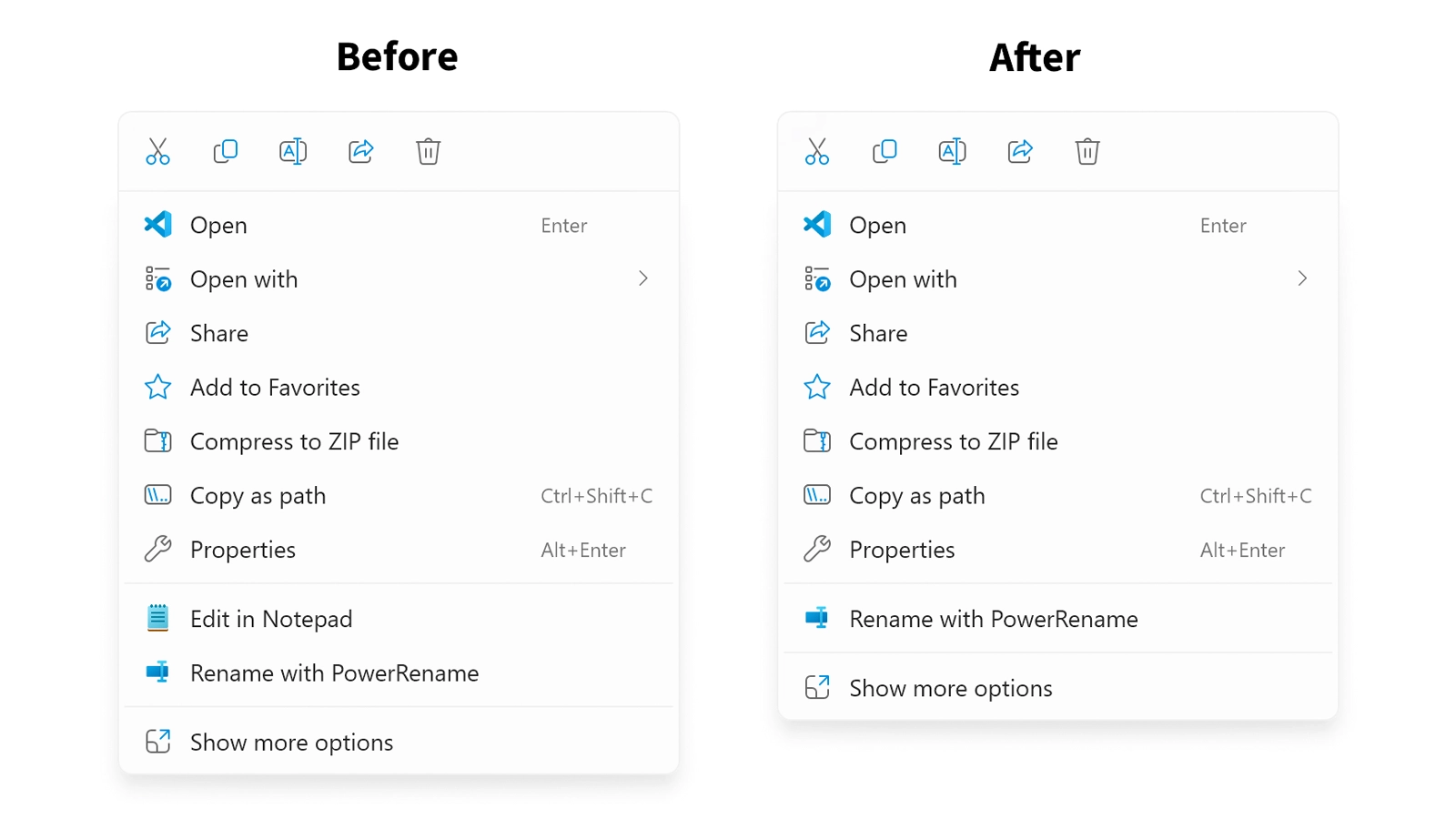Expand the Open with submenu arrow in Before menu
Image resolution: width=1456 pixels, height=819 pixels.
(643, 278)
